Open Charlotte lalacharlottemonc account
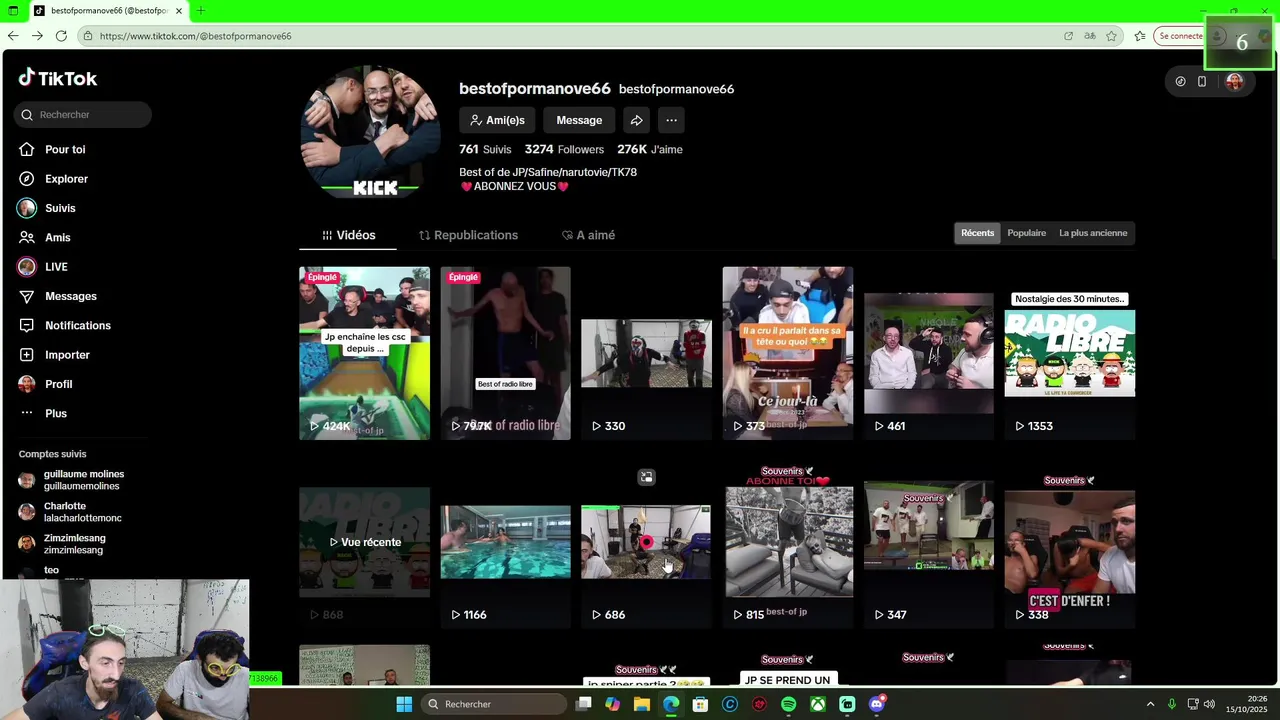Viewport: 1280px width, 720px height. coord(82,512)
